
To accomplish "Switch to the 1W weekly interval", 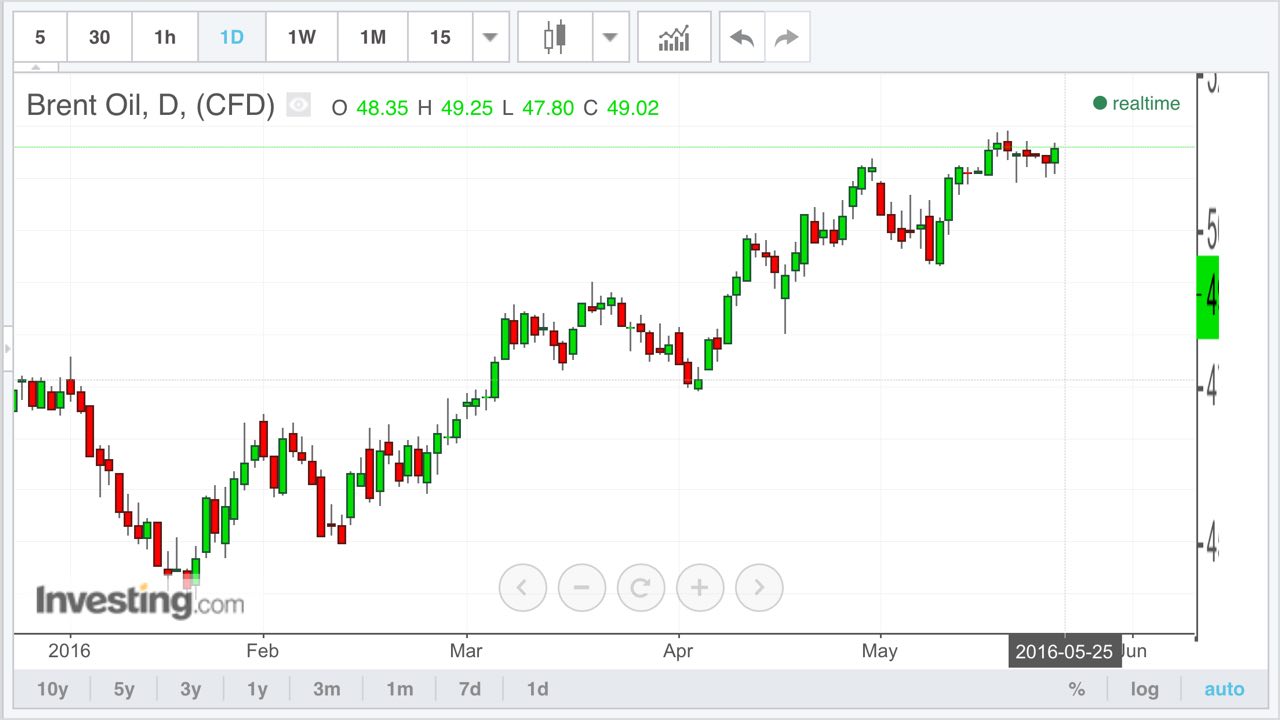I will point(302,37).
